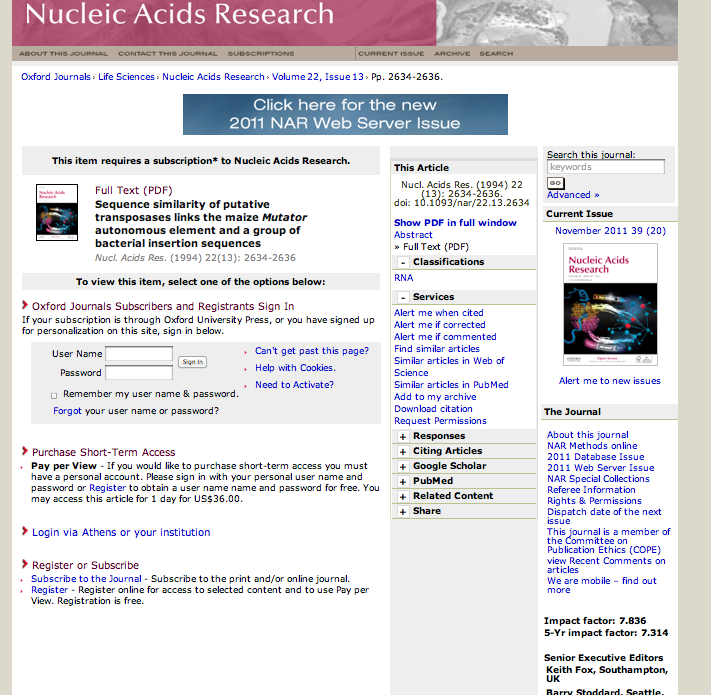The width and height of the screenshot is (711, 695).
Task: Click the plus icon beside Related Content
Action: (x=402, y=496)
